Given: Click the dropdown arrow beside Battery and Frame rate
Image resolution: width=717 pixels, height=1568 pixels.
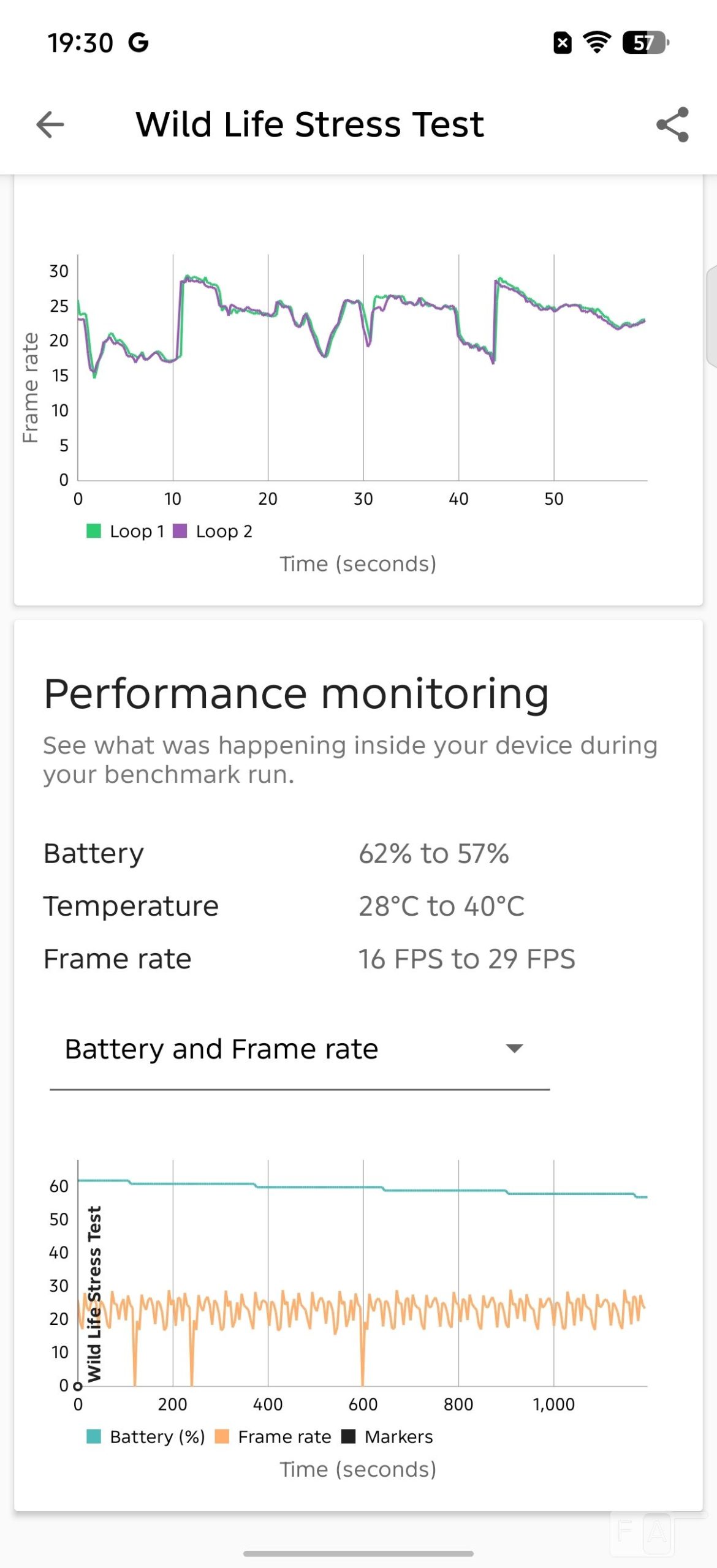Looking at the screenshot, I should point(514,1049).
